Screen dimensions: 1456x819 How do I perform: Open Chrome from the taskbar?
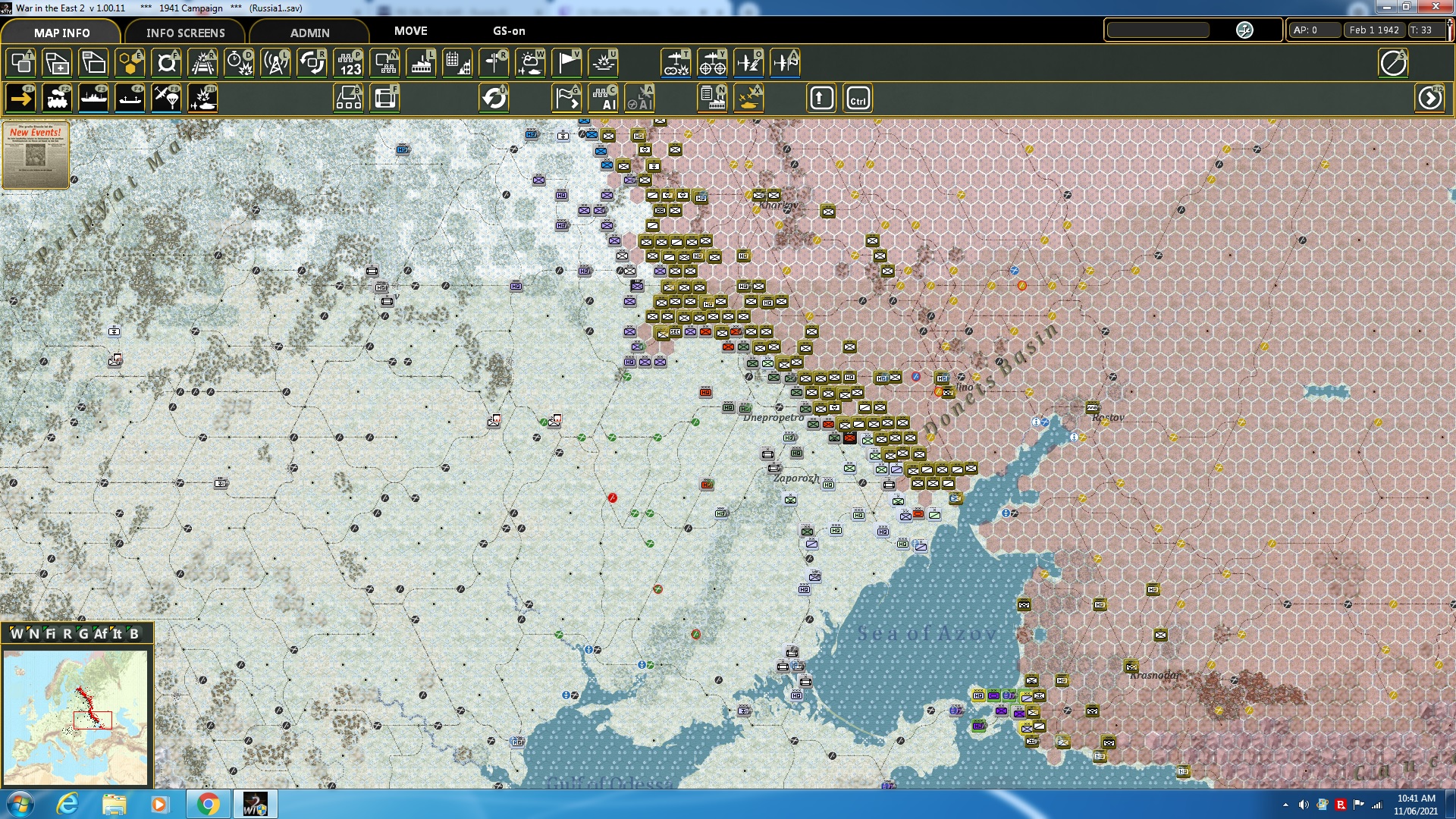point(210,803)
